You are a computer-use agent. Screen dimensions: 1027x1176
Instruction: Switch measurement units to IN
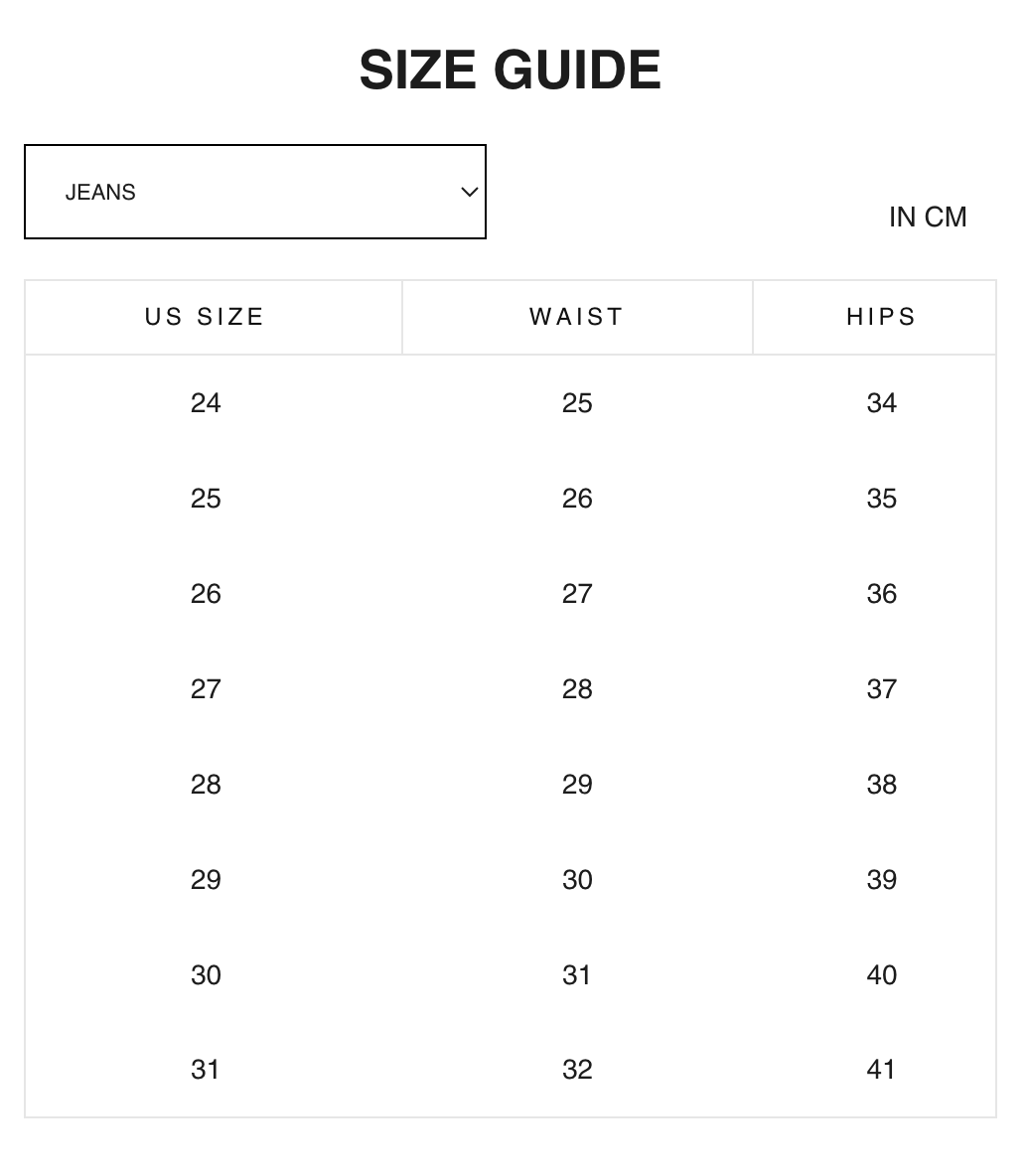coord(902,218)
